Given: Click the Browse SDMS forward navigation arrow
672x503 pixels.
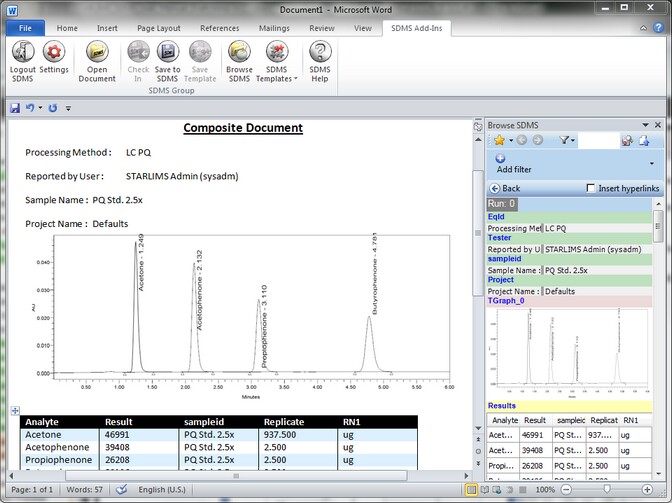Looking at the screenshot, I should tap(537, 140).
